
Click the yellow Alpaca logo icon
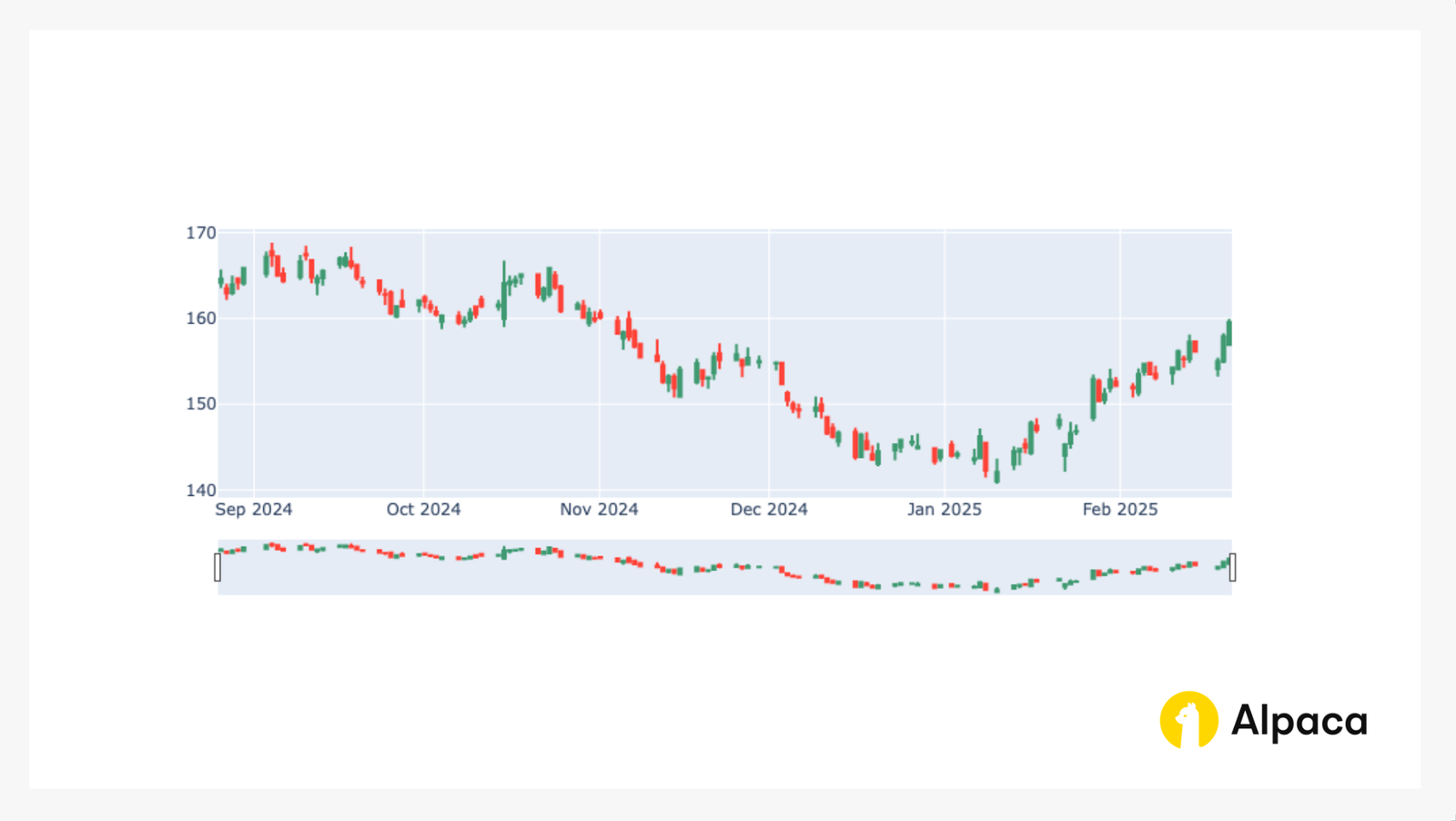click(1188, 720)
